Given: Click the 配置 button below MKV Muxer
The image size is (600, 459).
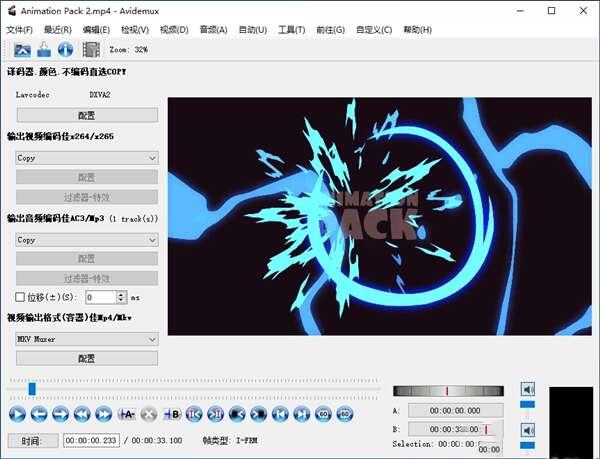Looking at the screenshot, I should (x=87, y=358).
